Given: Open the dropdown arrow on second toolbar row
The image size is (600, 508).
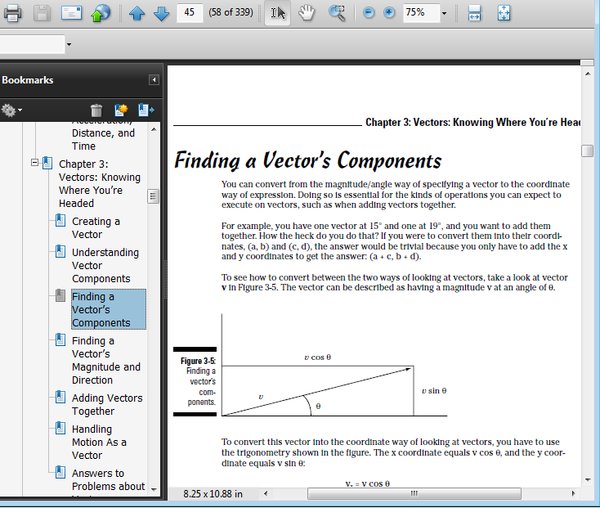Looking at the screenshot, I should click(x=69, y=44).
